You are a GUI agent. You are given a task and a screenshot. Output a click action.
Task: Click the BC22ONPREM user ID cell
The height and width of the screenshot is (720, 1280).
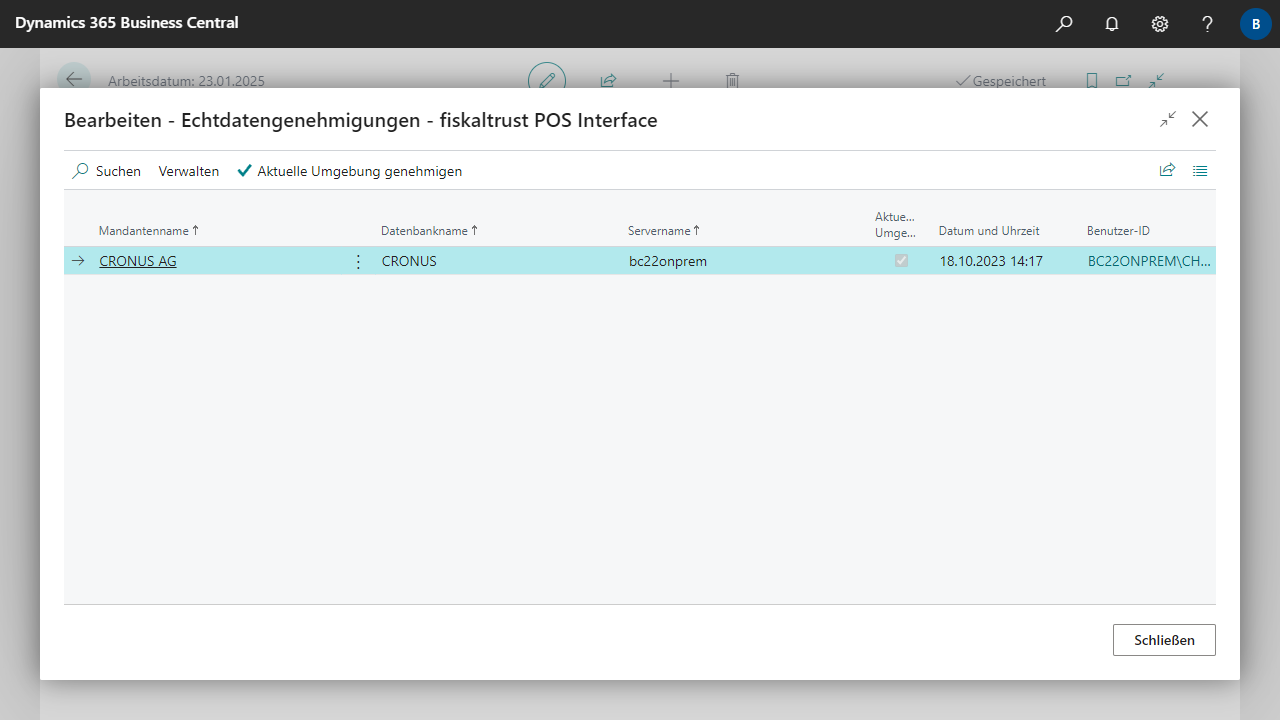(x=1149, y=261)
